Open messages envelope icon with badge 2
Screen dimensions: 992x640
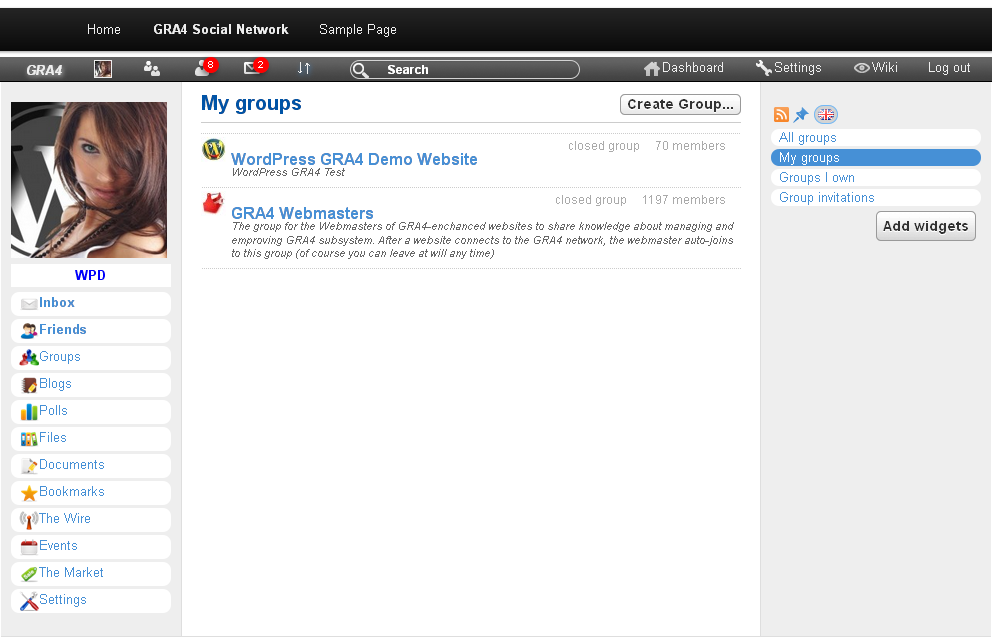tap(255, 66)
